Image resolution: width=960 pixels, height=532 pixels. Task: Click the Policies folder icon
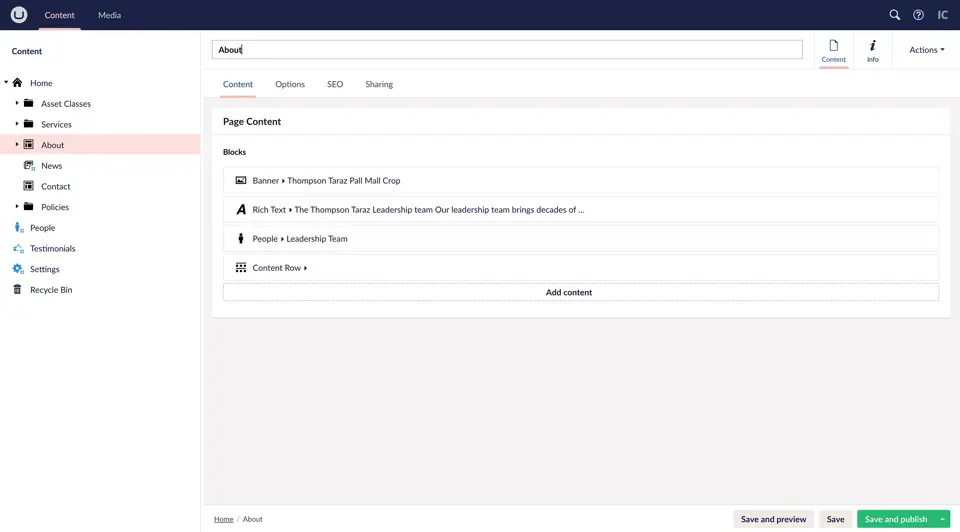tap(29, 207)
